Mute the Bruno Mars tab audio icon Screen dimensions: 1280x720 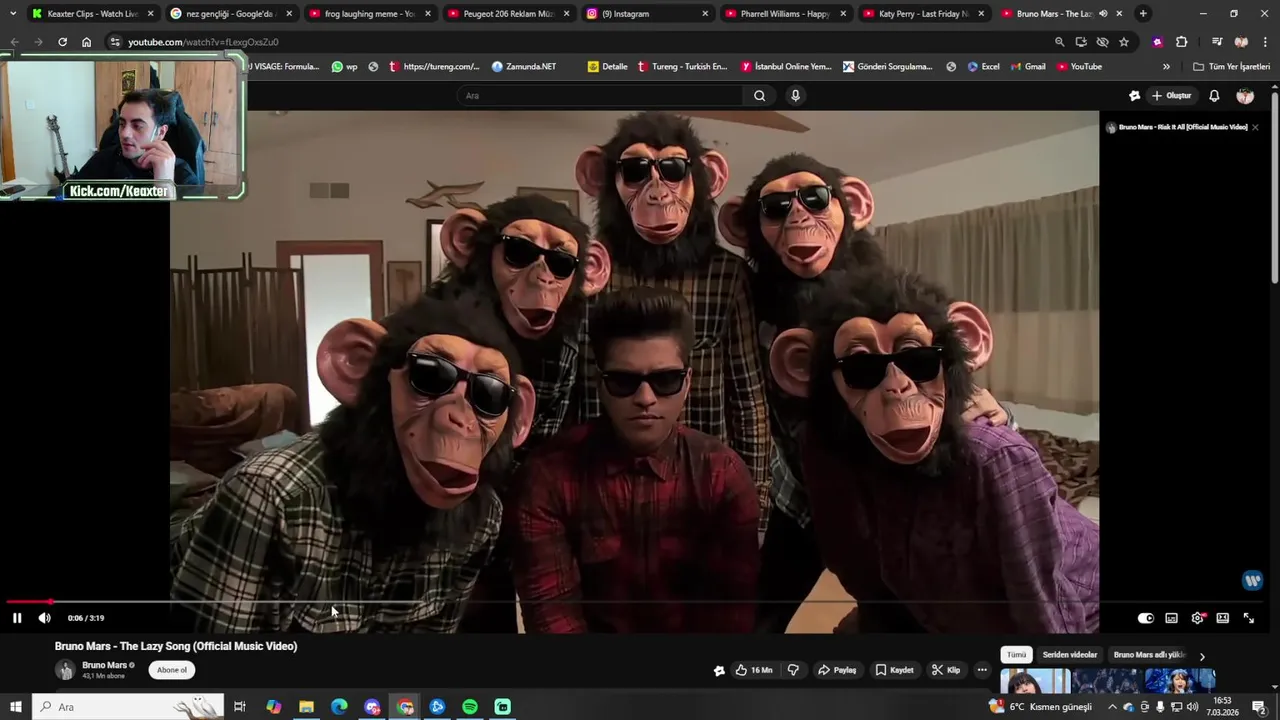coord(1103,14)
